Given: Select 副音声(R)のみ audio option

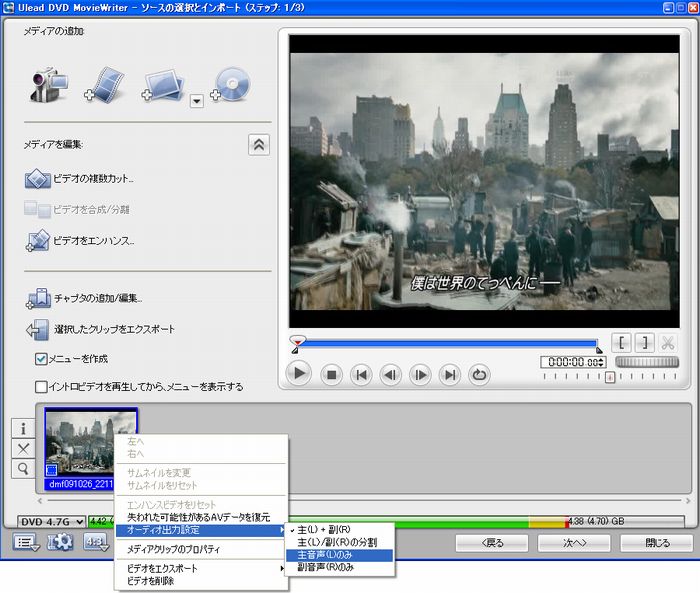Looking at the screenshot, I should [x=339, y=568].
